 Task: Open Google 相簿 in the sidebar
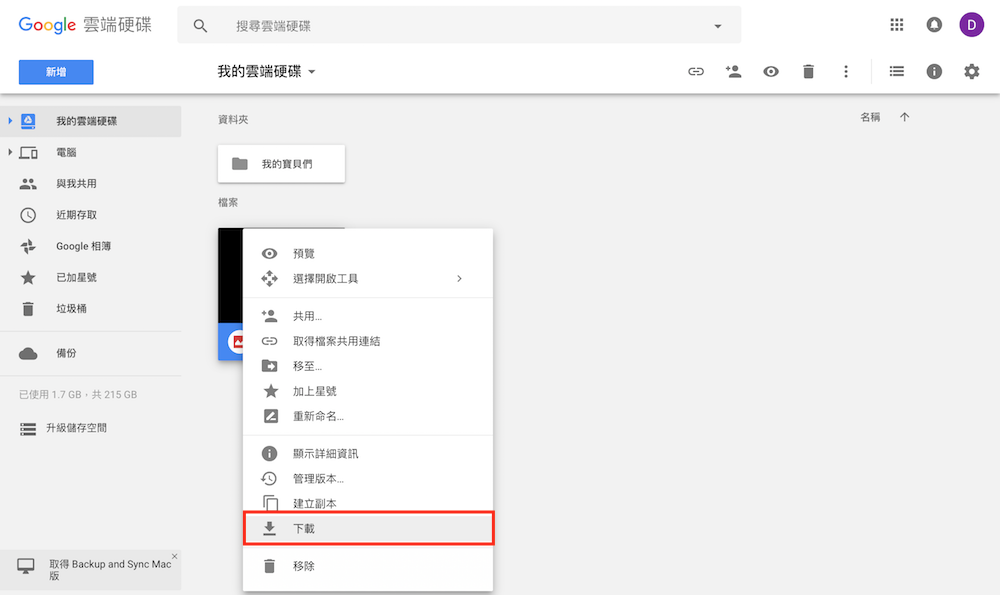tap(91, 246)
